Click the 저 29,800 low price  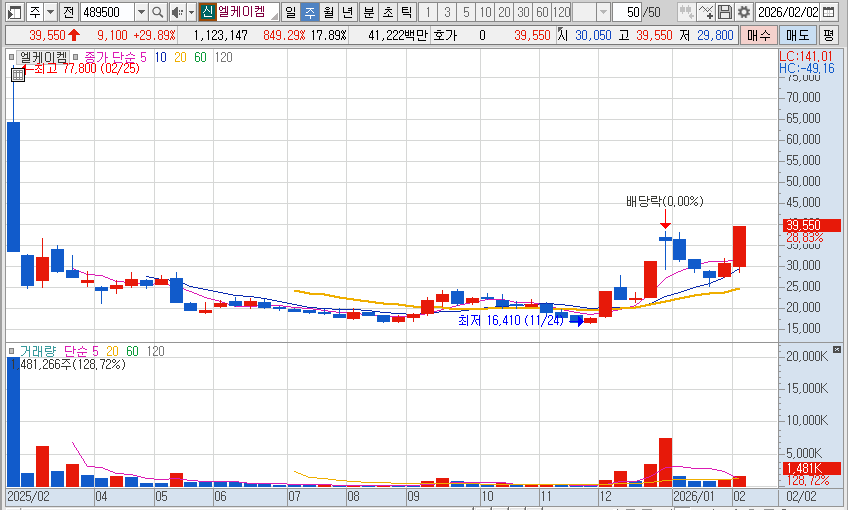pyautogui.click(x=706, y=36)
